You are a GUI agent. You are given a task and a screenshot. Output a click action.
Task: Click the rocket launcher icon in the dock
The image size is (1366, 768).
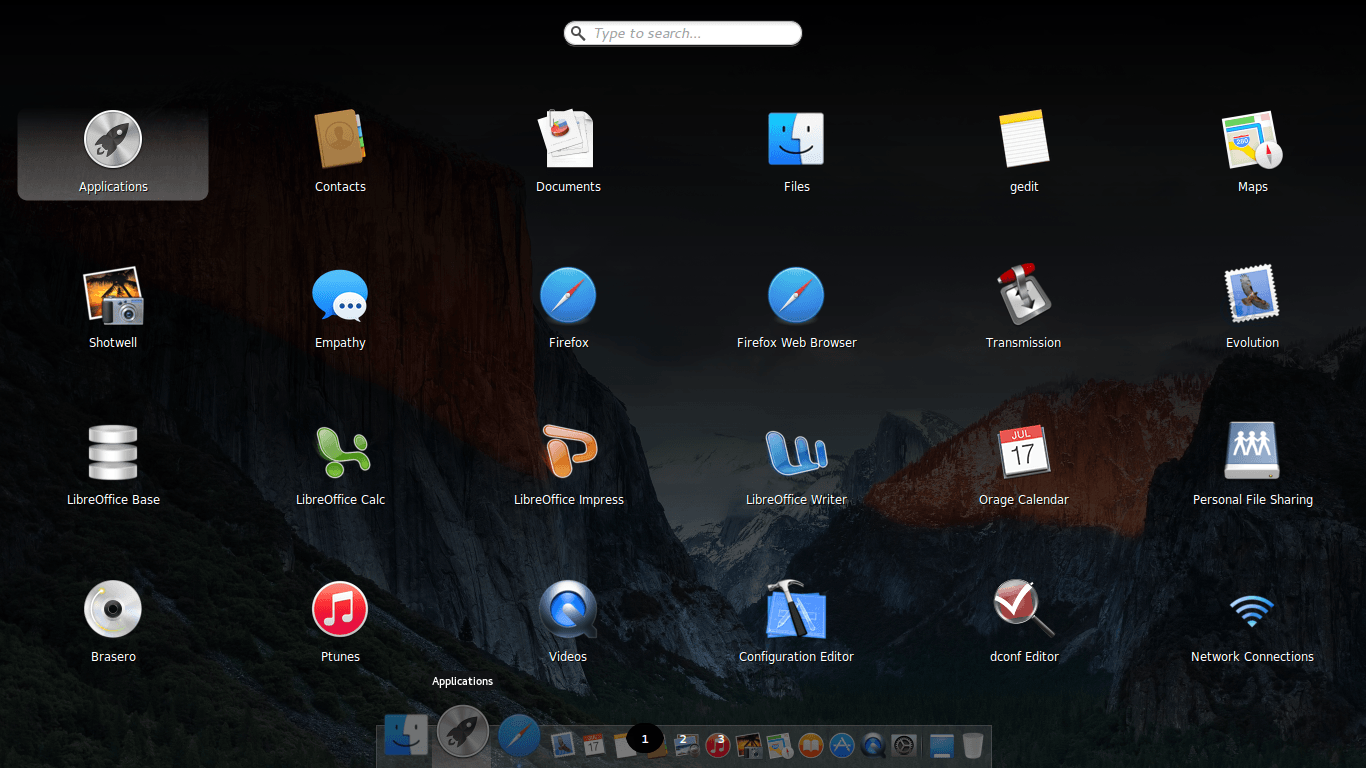coord(463,732)
